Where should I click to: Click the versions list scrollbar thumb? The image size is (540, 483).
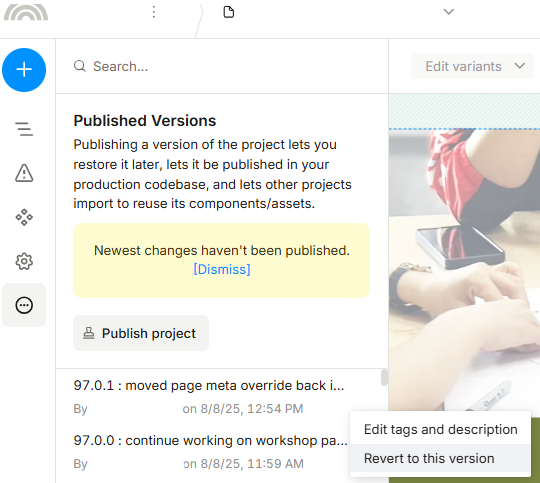pos(384,378)
